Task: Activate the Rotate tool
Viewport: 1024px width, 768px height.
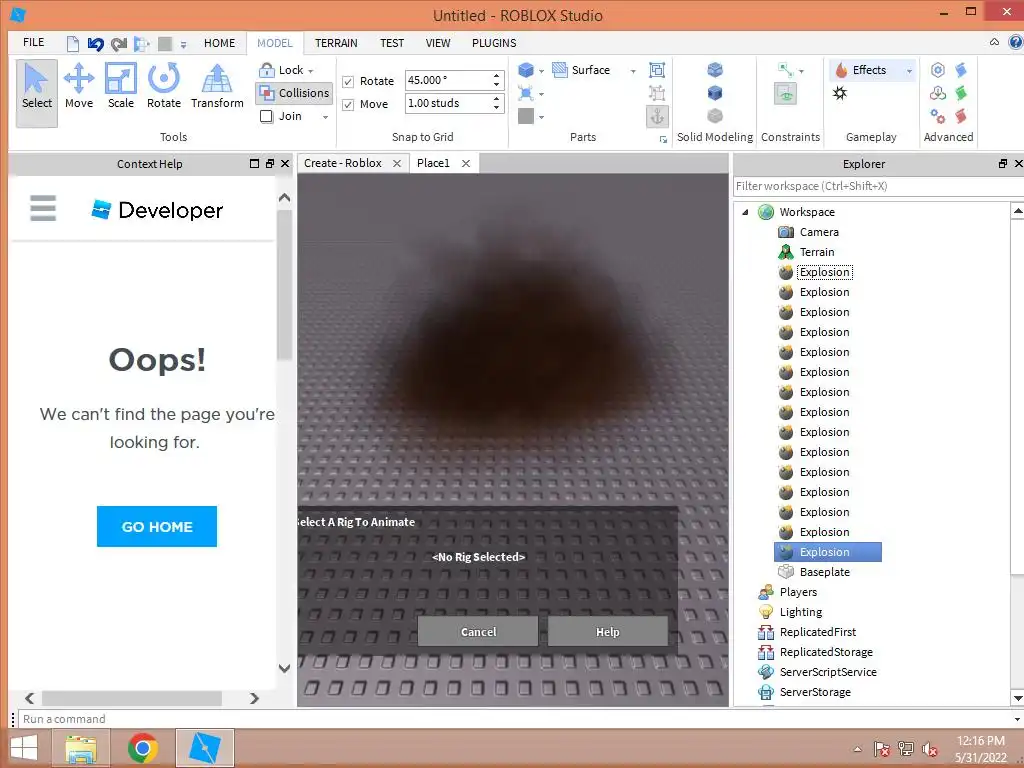Action: point(163,86)
